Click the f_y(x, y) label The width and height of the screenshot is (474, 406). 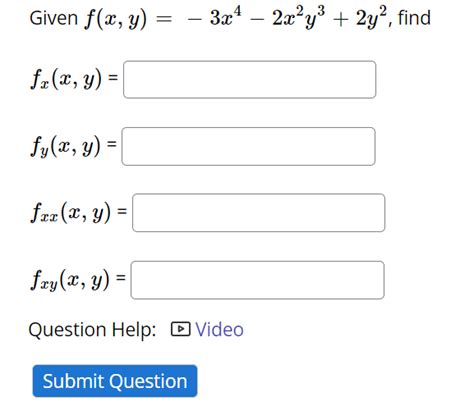(65, 146)
